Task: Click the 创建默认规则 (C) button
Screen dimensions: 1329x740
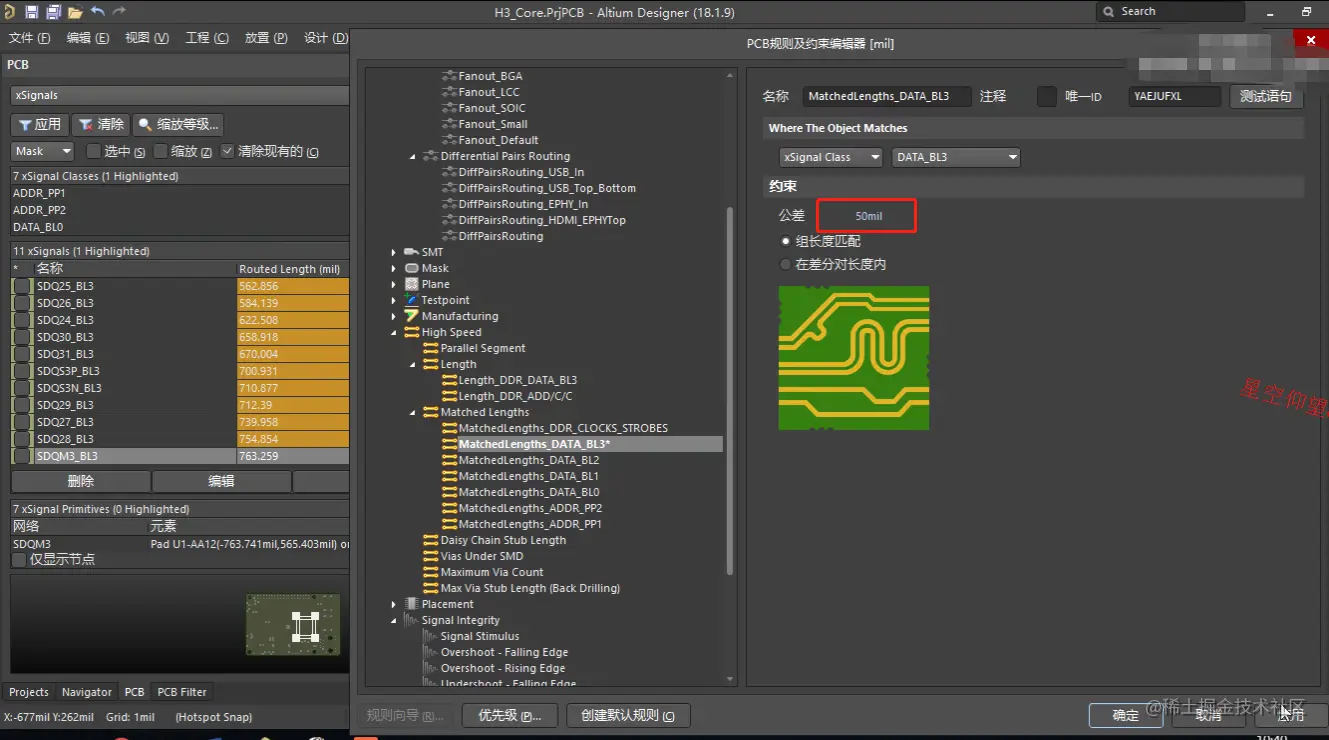Action: tap(628, 715)
